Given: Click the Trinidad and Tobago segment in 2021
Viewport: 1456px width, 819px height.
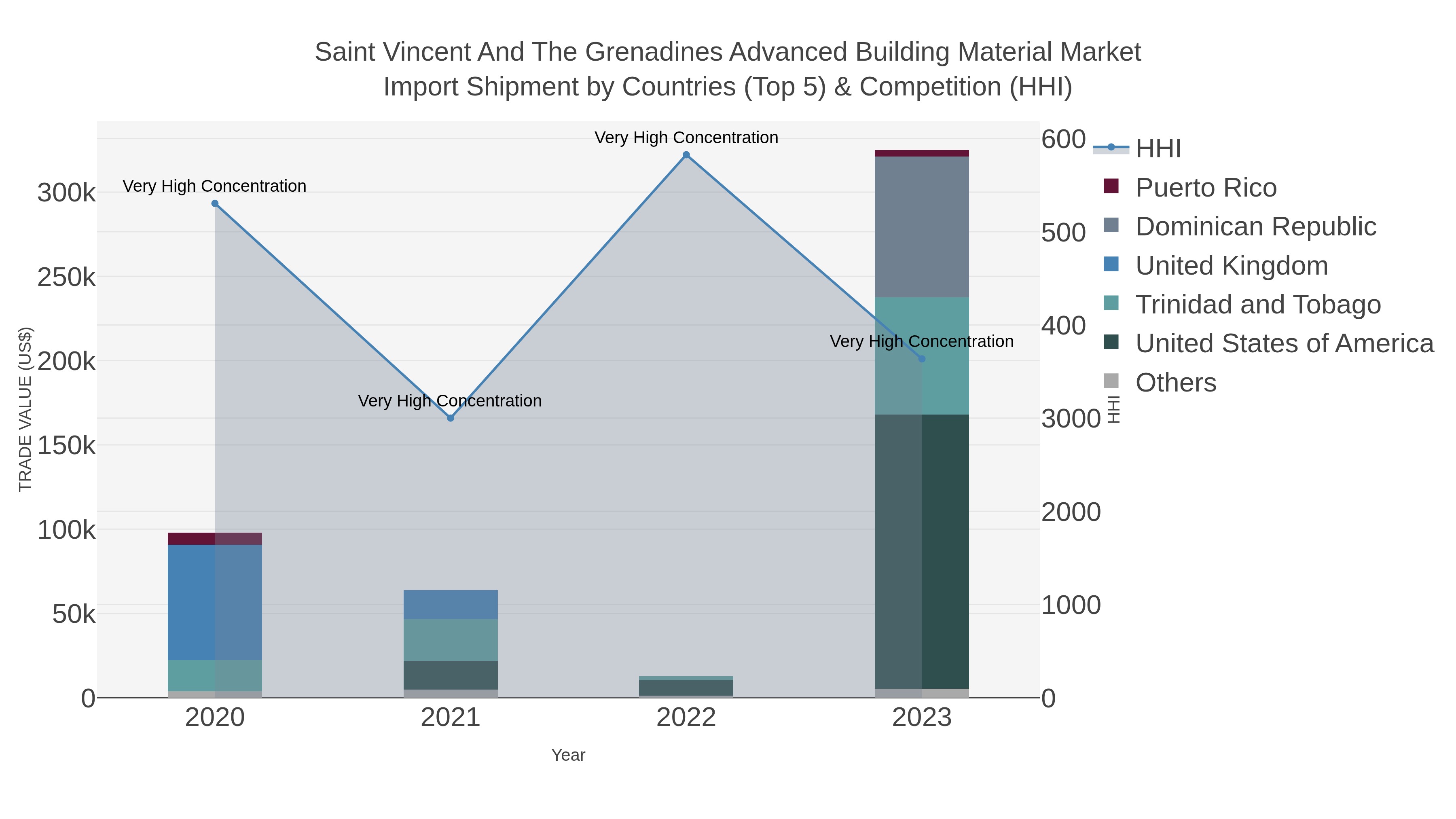Looking at the screenshot, I should point(451,640).
